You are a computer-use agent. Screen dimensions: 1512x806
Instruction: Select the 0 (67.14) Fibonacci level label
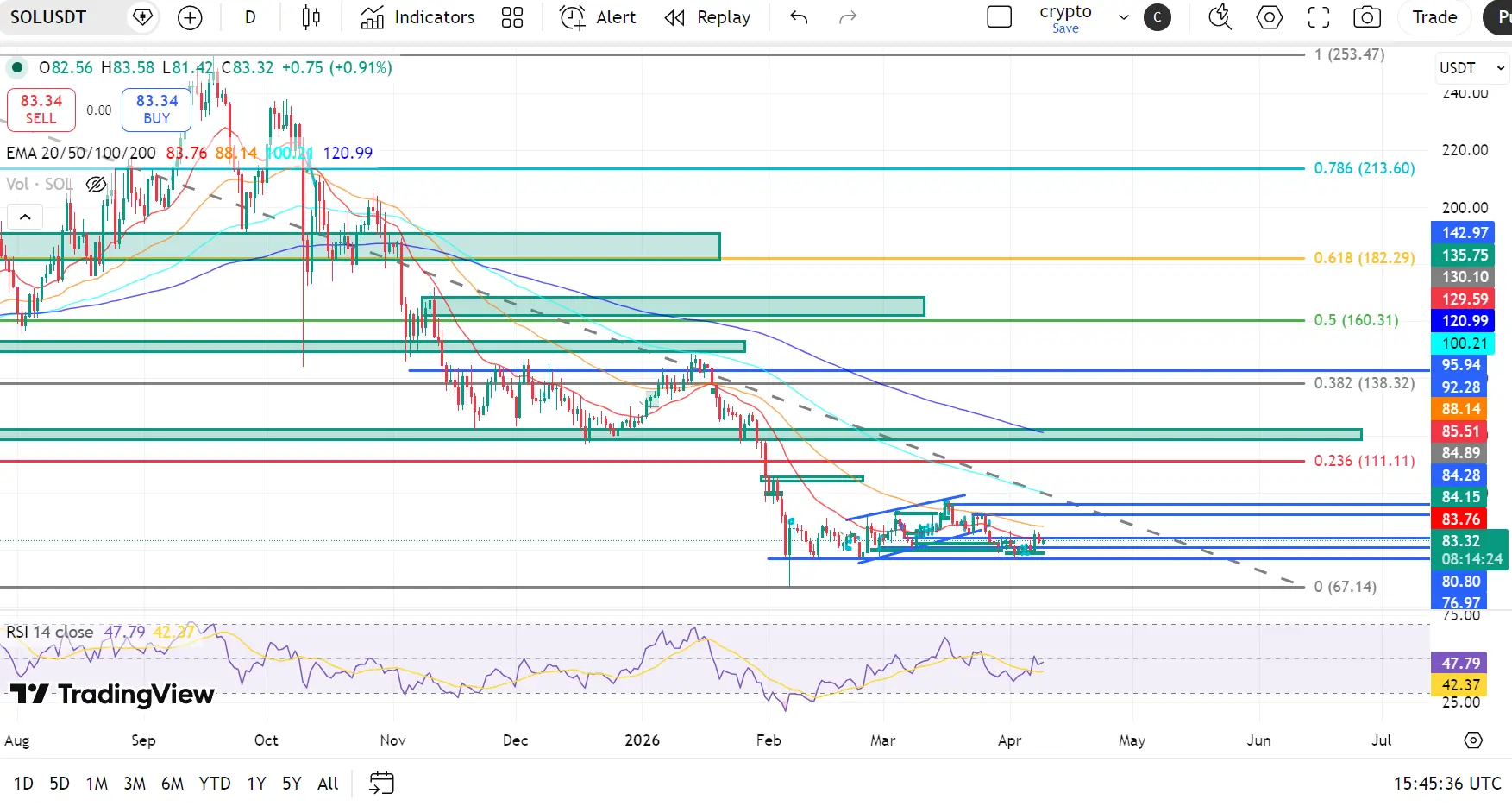[x=1346, y=587]
